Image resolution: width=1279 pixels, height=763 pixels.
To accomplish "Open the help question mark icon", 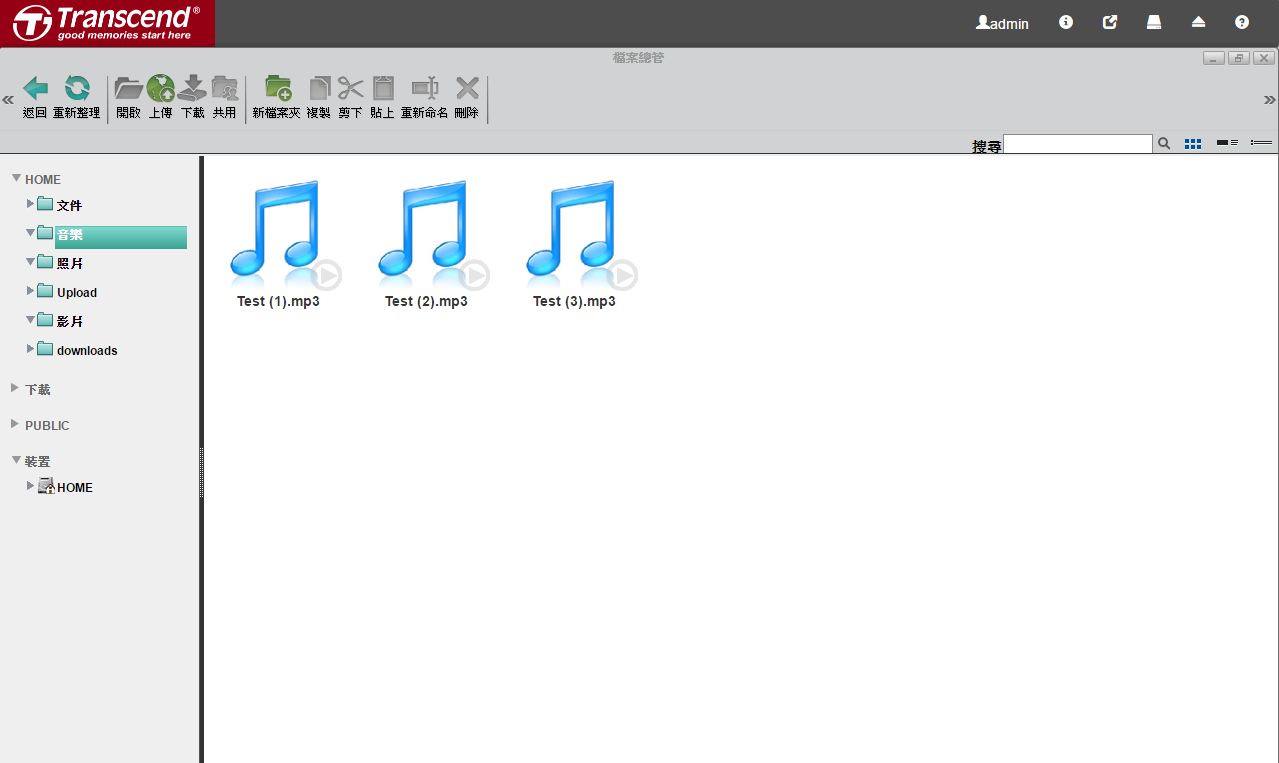I will tap(1242, 22).
